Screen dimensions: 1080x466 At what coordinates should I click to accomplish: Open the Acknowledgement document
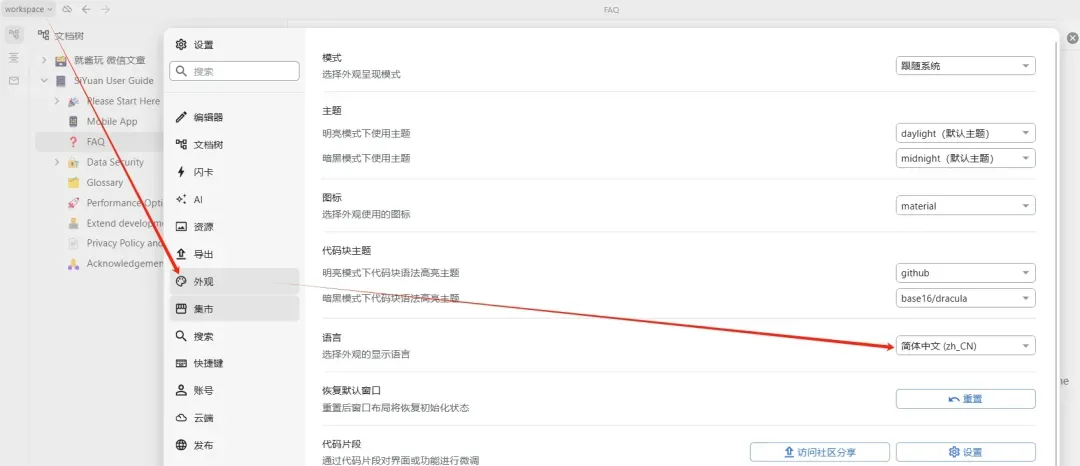pos(124,264)
